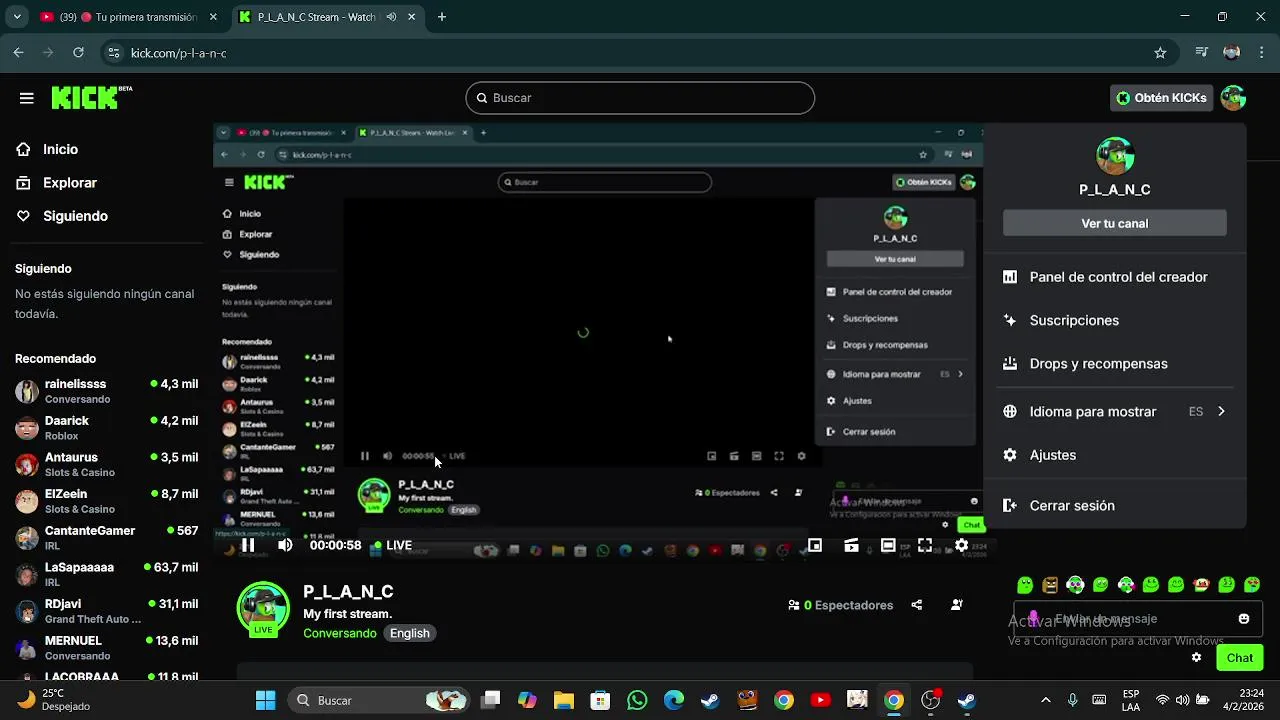Open Daarick Roblox channel

(x=106, y=428)
